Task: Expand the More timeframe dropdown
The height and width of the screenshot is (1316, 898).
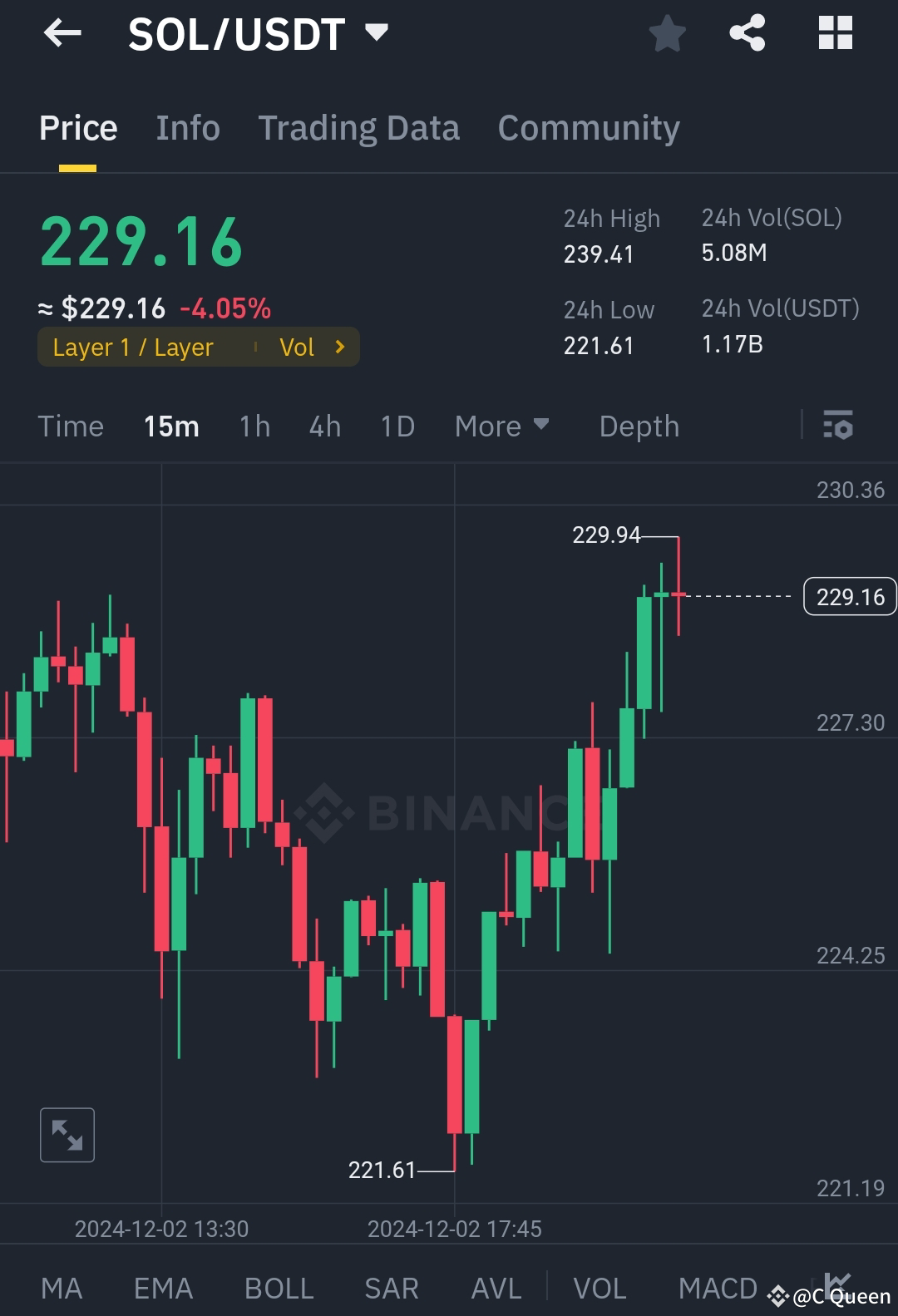Action: tap(502, 426)
